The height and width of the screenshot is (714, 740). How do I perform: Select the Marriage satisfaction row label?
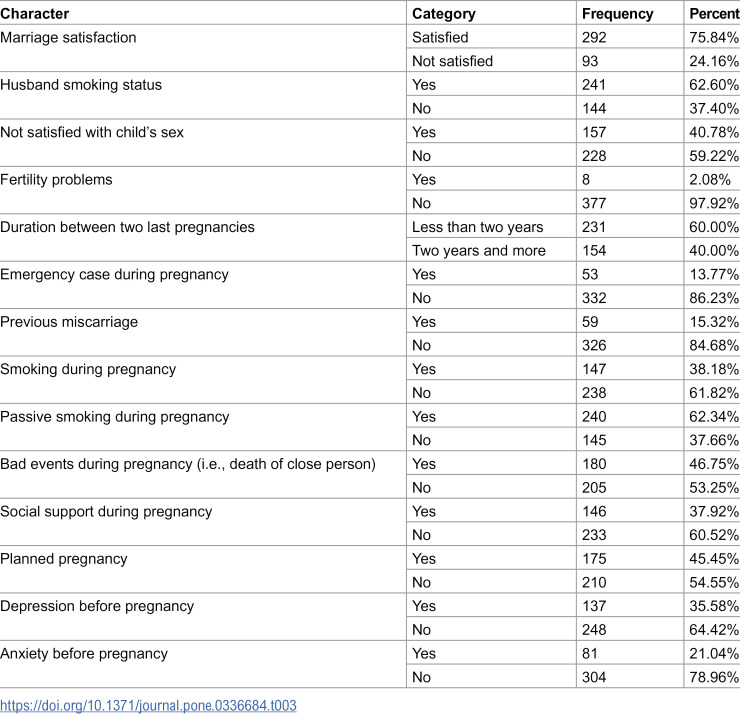[x=68, y=37]
